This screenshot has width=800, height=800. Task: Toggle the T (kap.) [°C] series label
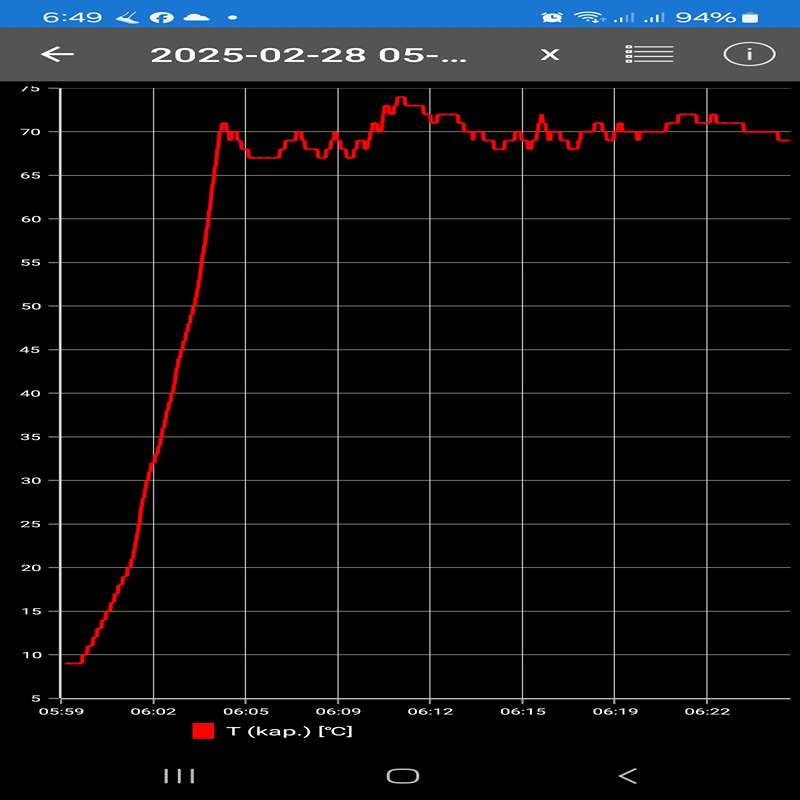coord(290,731)
